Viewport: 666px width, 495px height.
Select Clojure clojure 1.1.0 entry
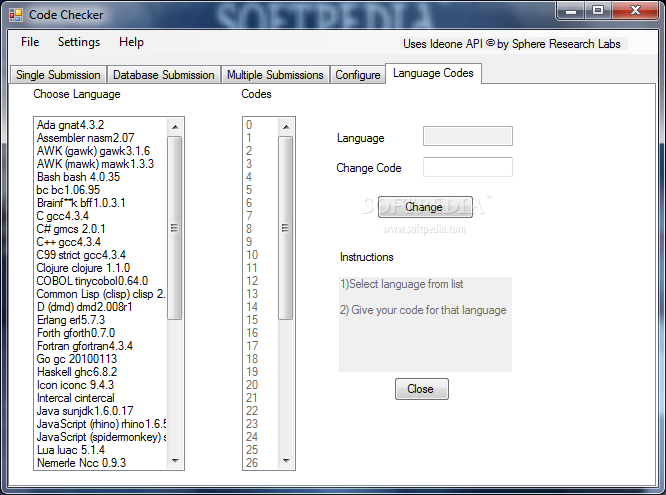[x=101, y=268]
